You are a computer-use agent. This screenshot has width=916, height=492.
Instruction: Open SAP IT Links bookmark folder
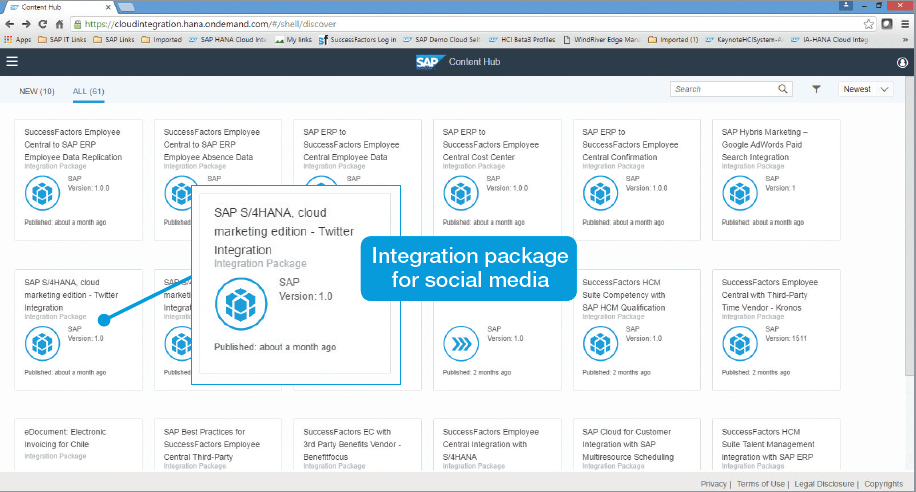pos(62,40)
